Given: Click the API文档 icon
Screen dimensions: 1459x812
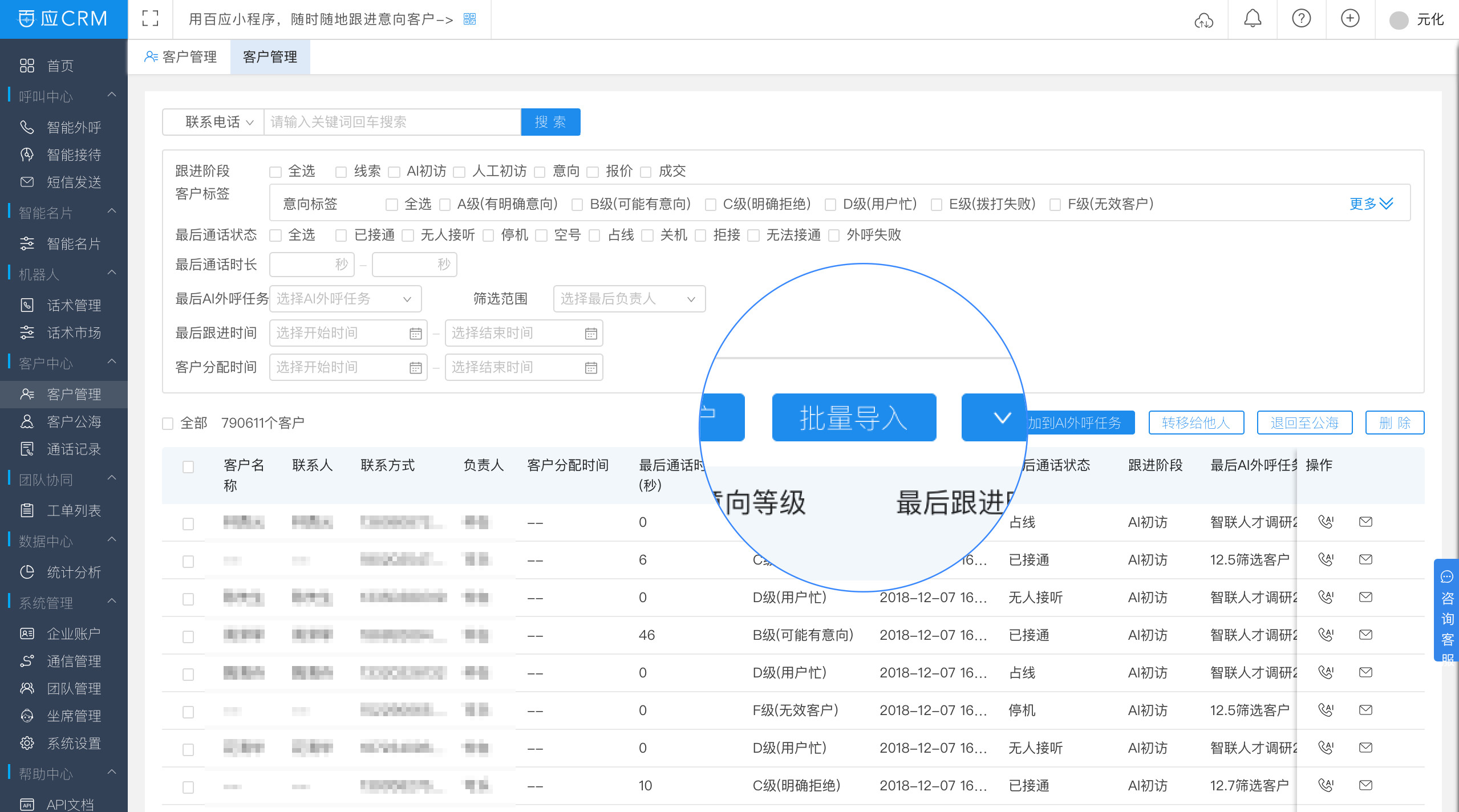Looking at the screenshot, I should tap(27, 805).
